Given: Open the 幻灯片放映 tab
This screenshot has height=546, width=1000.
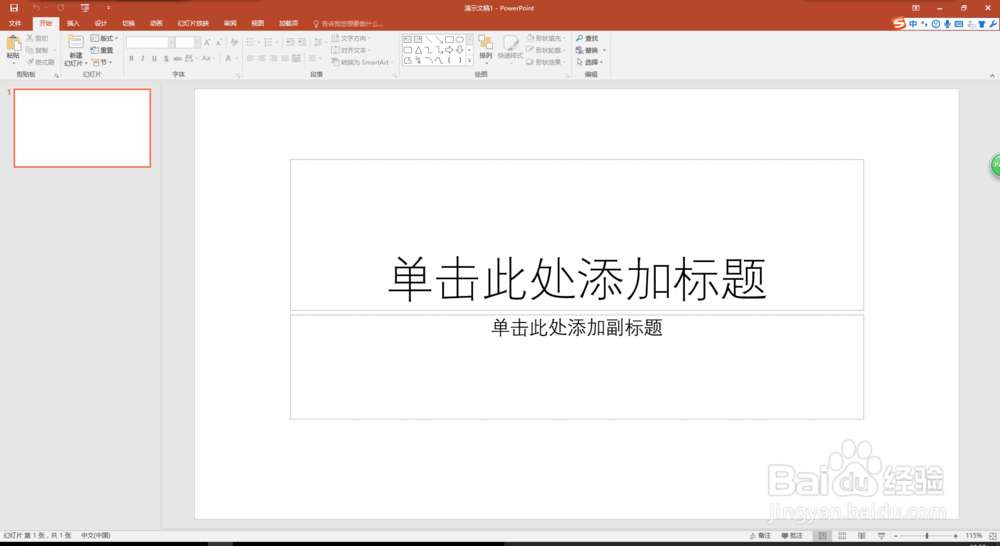Looking at the screenshot, I should point(193,24).
